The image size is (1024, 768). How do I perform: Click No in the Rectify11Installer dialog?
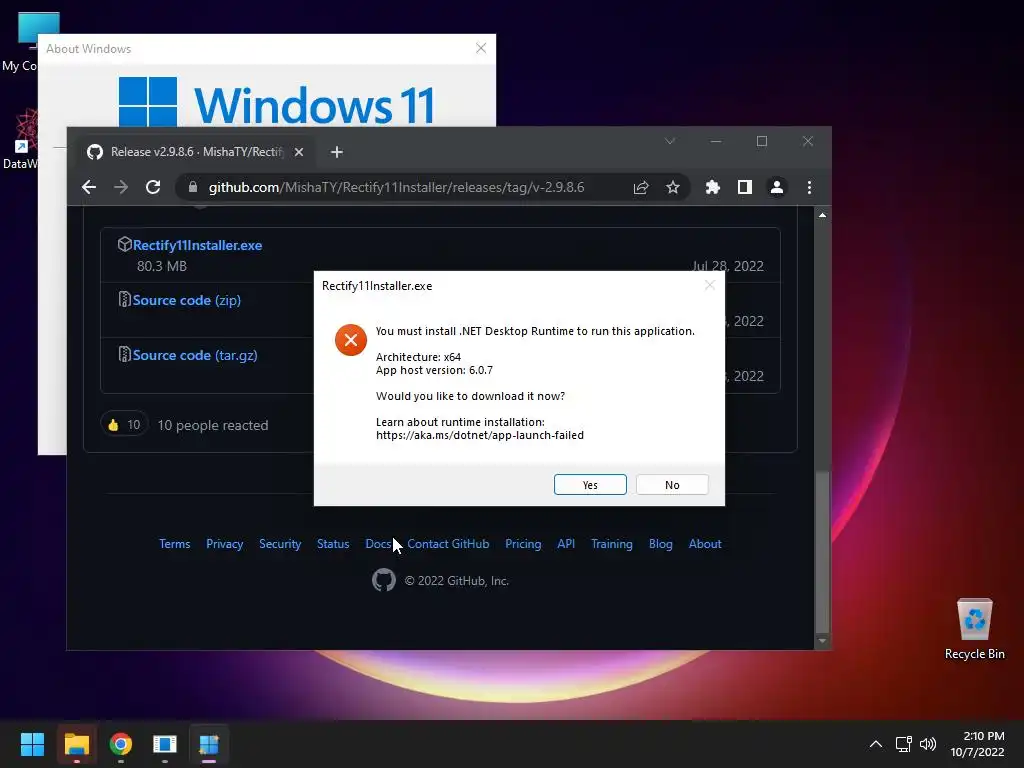tap(672, 485)
